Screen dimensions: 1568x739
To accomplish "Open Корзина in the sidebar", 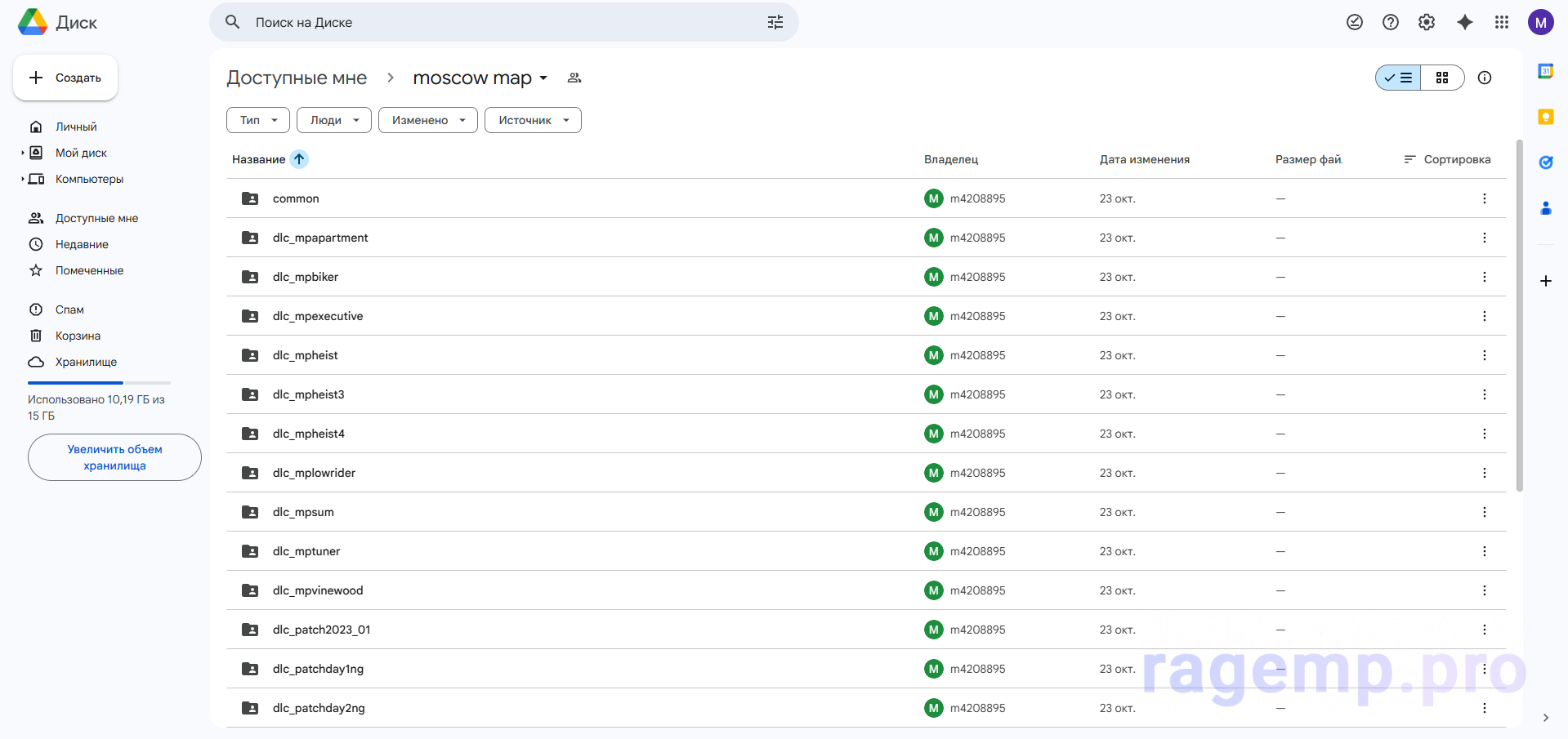I will coord(78,336).
